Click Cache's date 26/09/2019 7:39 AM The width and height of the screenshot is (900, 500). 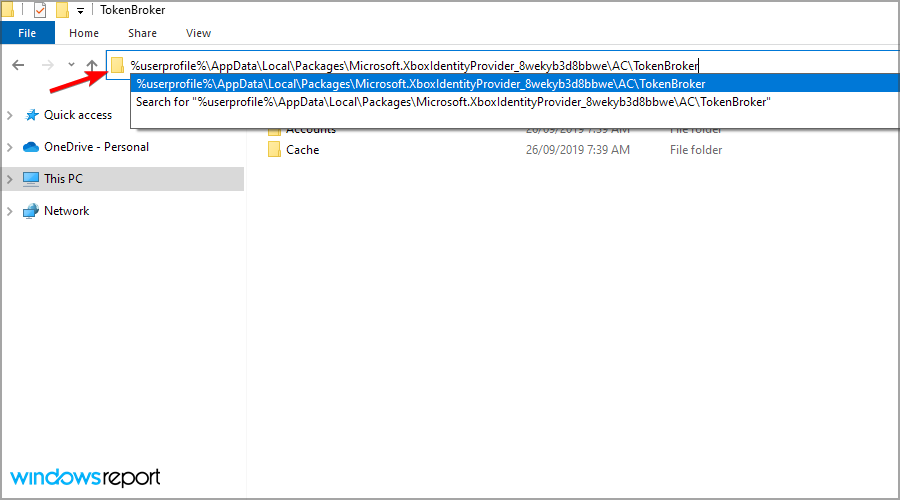pyautogui.click(x=577, y=150)
